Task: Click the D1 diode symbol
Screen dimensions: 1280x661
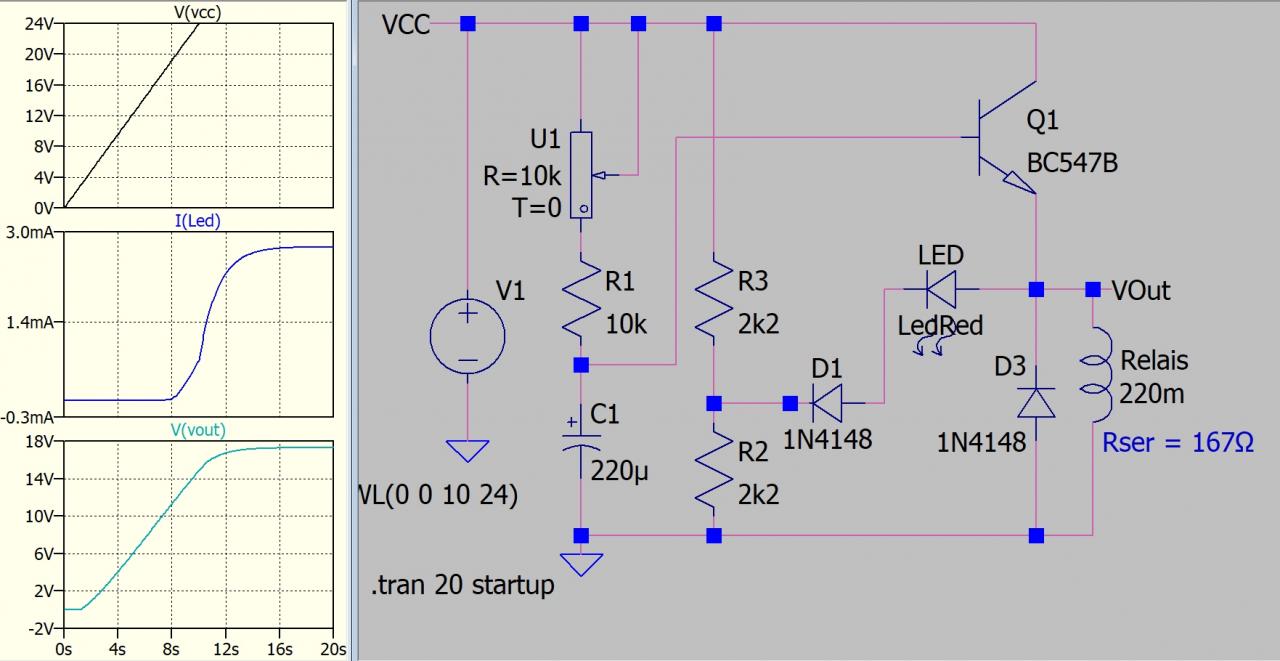Action: 826,404
